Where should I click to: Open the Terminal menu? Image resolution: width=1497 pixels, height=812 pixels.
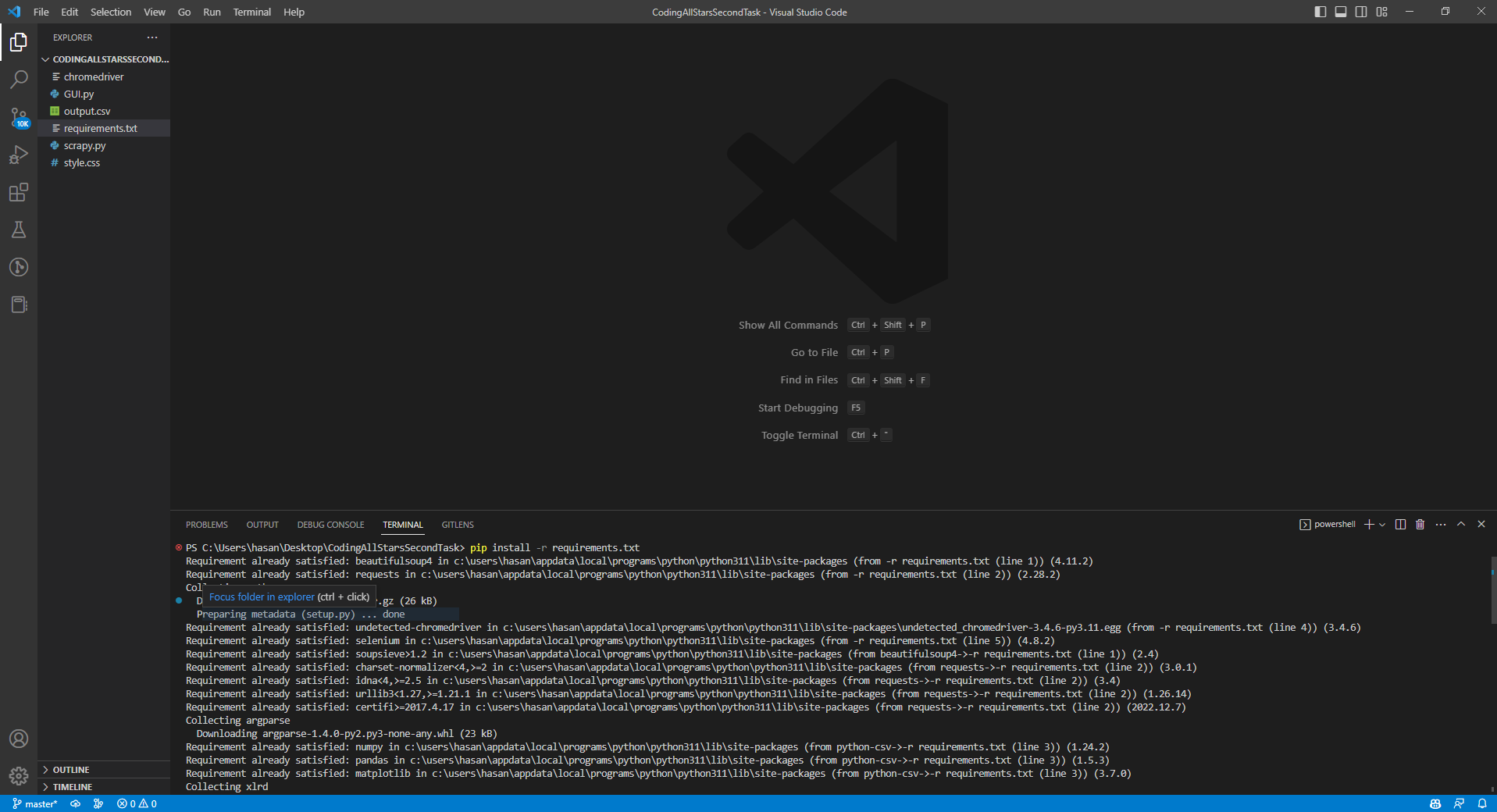[x=251, y=12]
